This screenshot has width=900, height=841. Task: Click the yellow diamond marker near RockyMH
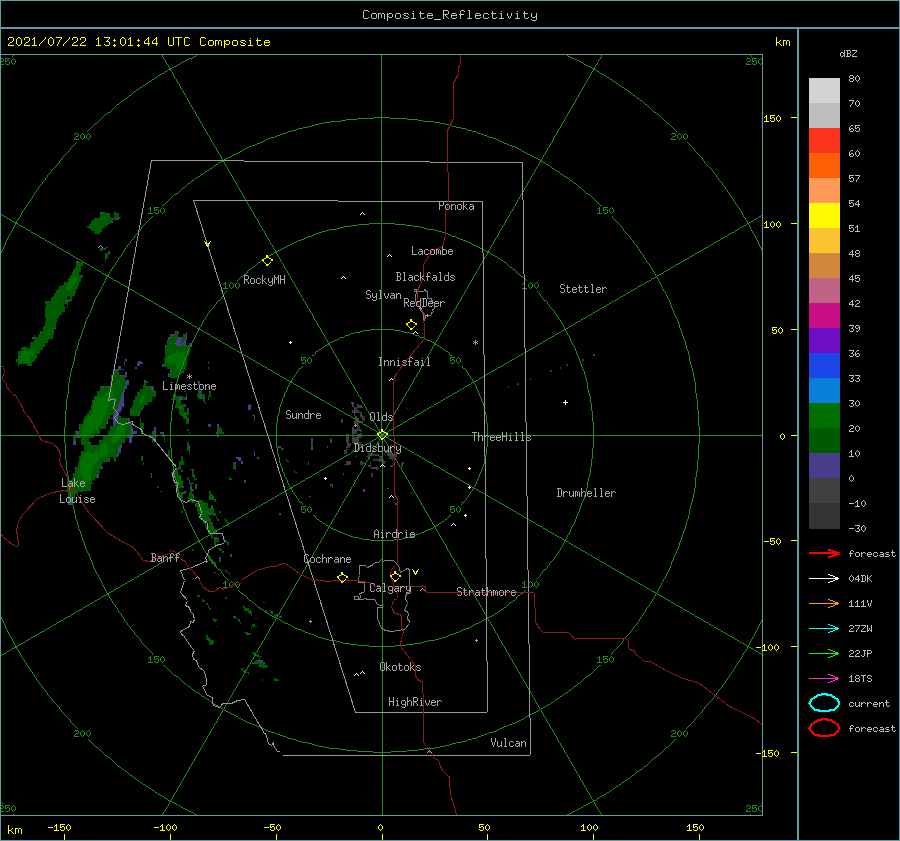[267, 261]
